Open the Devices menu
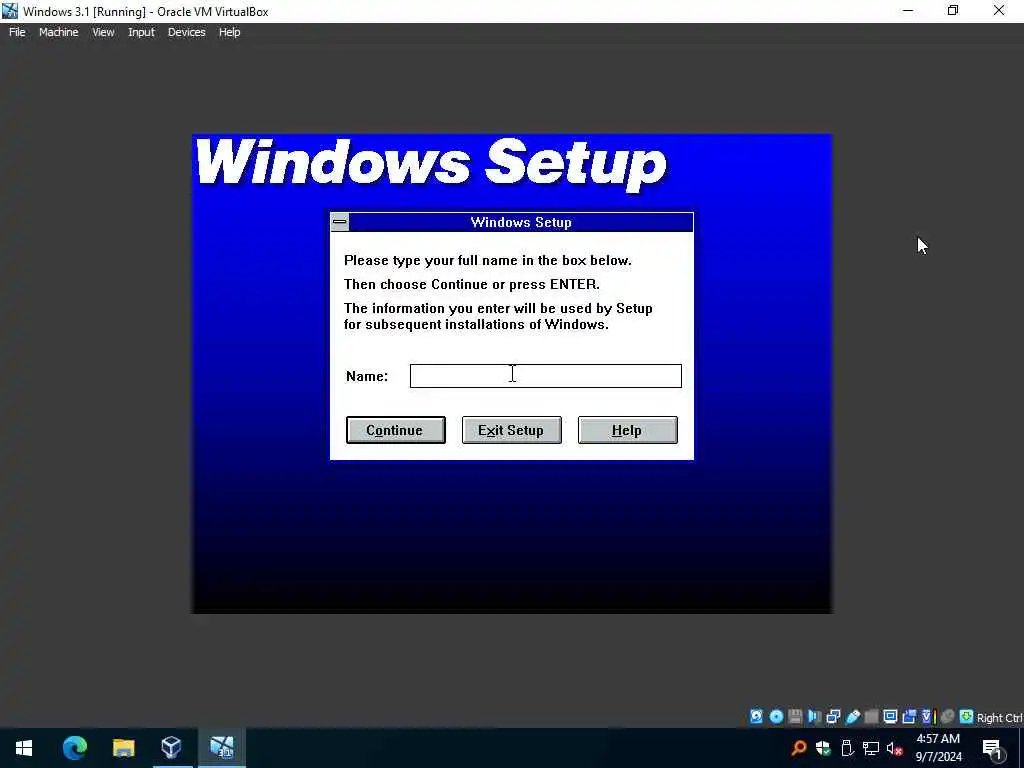 tap(187, 32)
